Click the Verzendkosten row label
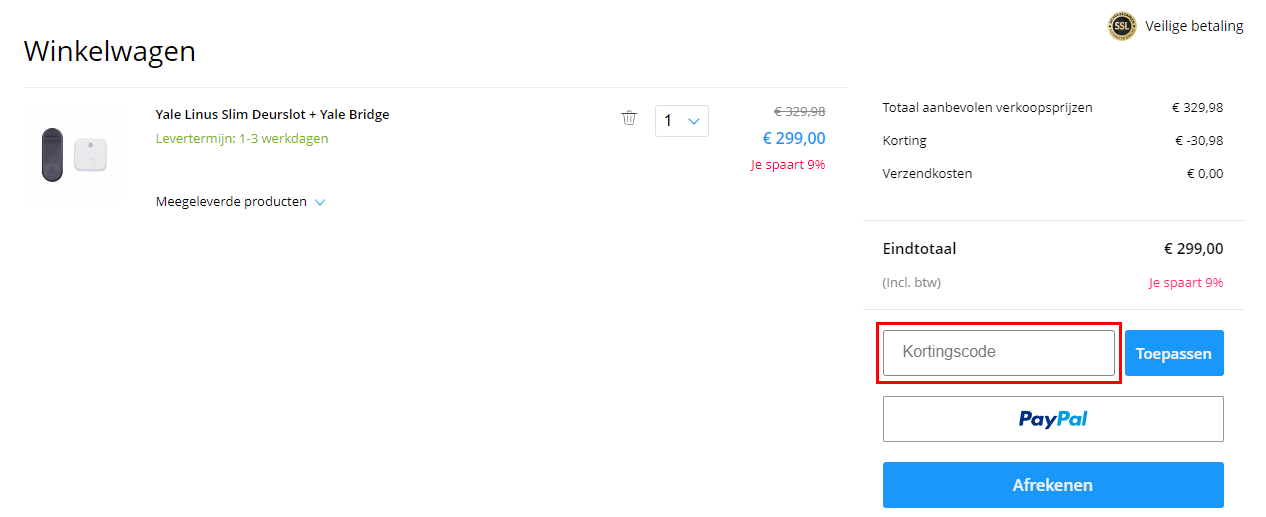 (x=927, y=174)
